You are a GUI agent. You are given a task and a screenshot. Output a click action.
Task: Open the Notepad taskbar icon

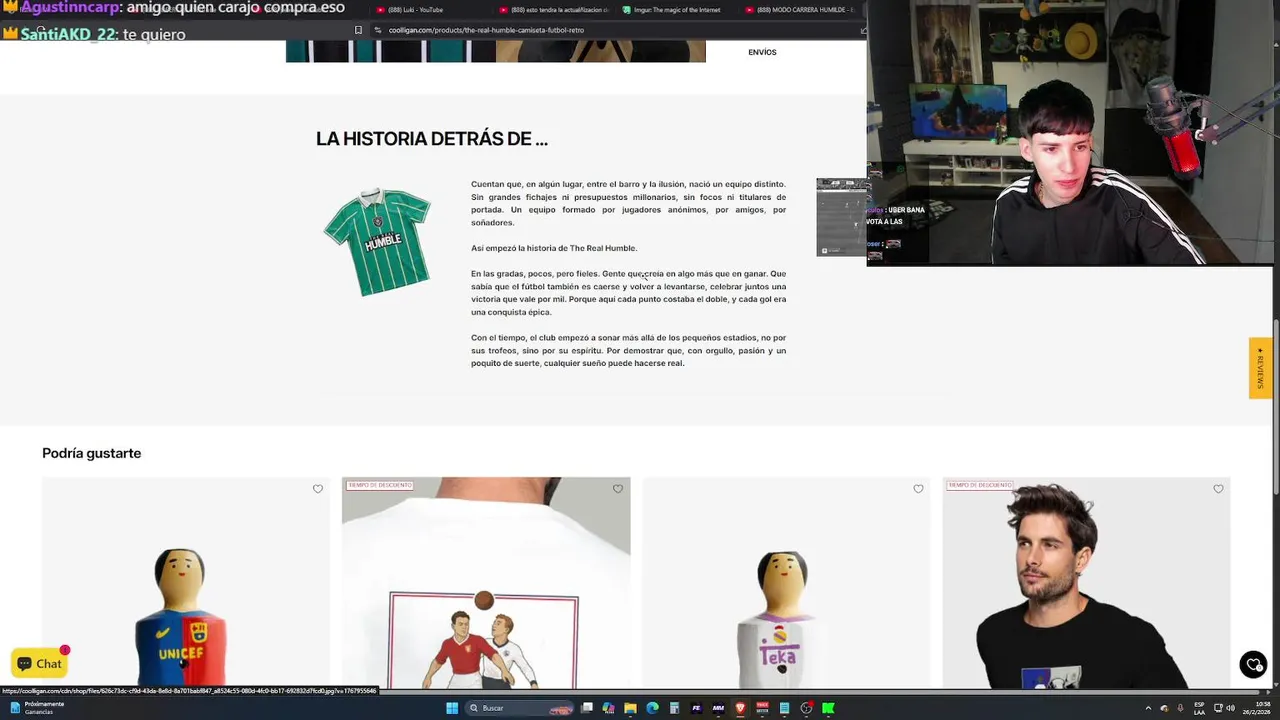pos(784,708)
